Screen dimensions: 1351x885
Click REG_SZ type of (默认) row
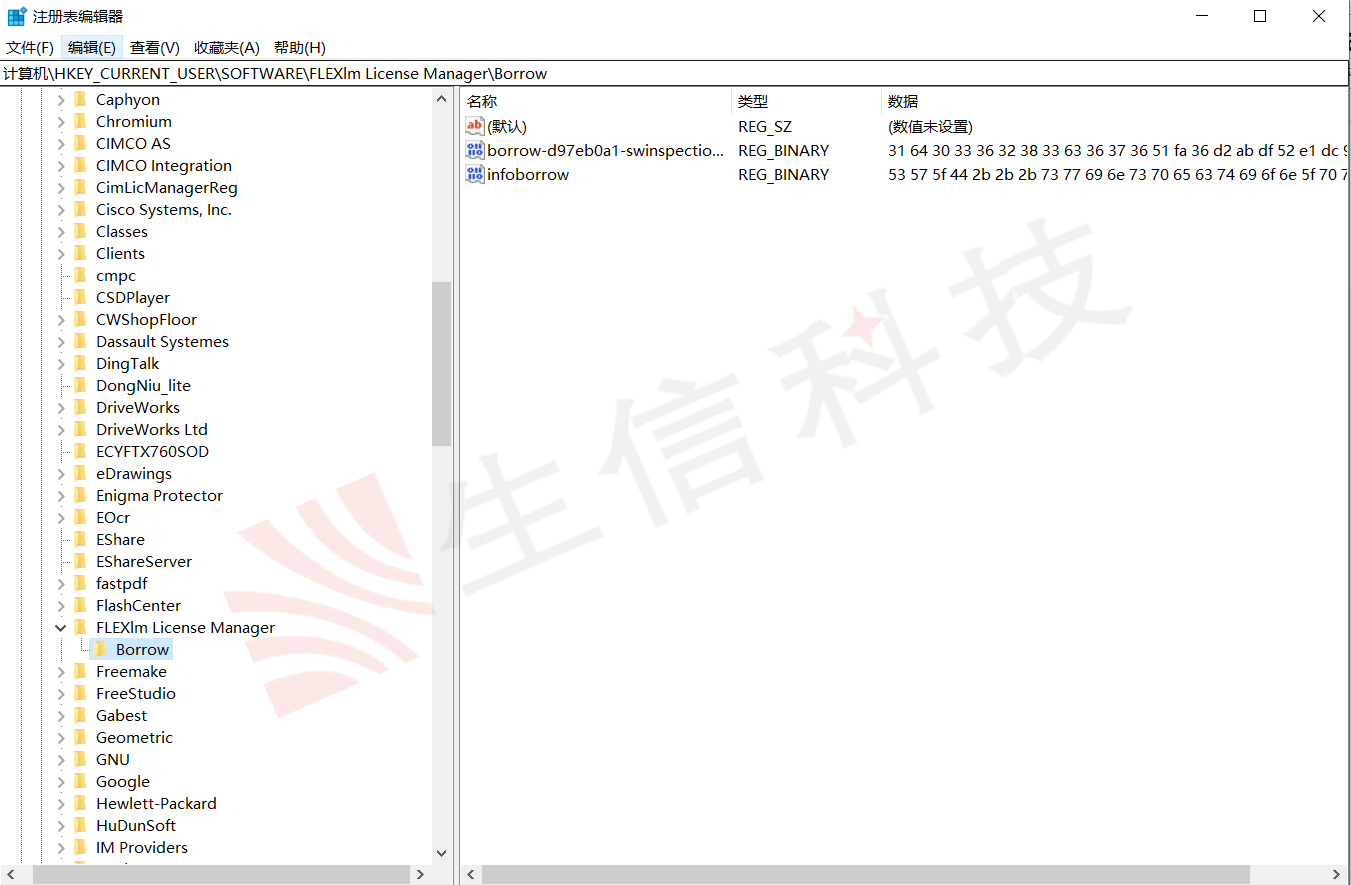tap(765, 126)
